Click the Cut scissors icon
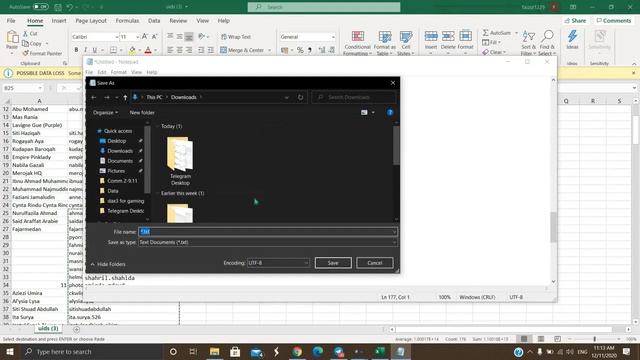The image size is (640, 360). 25,33
